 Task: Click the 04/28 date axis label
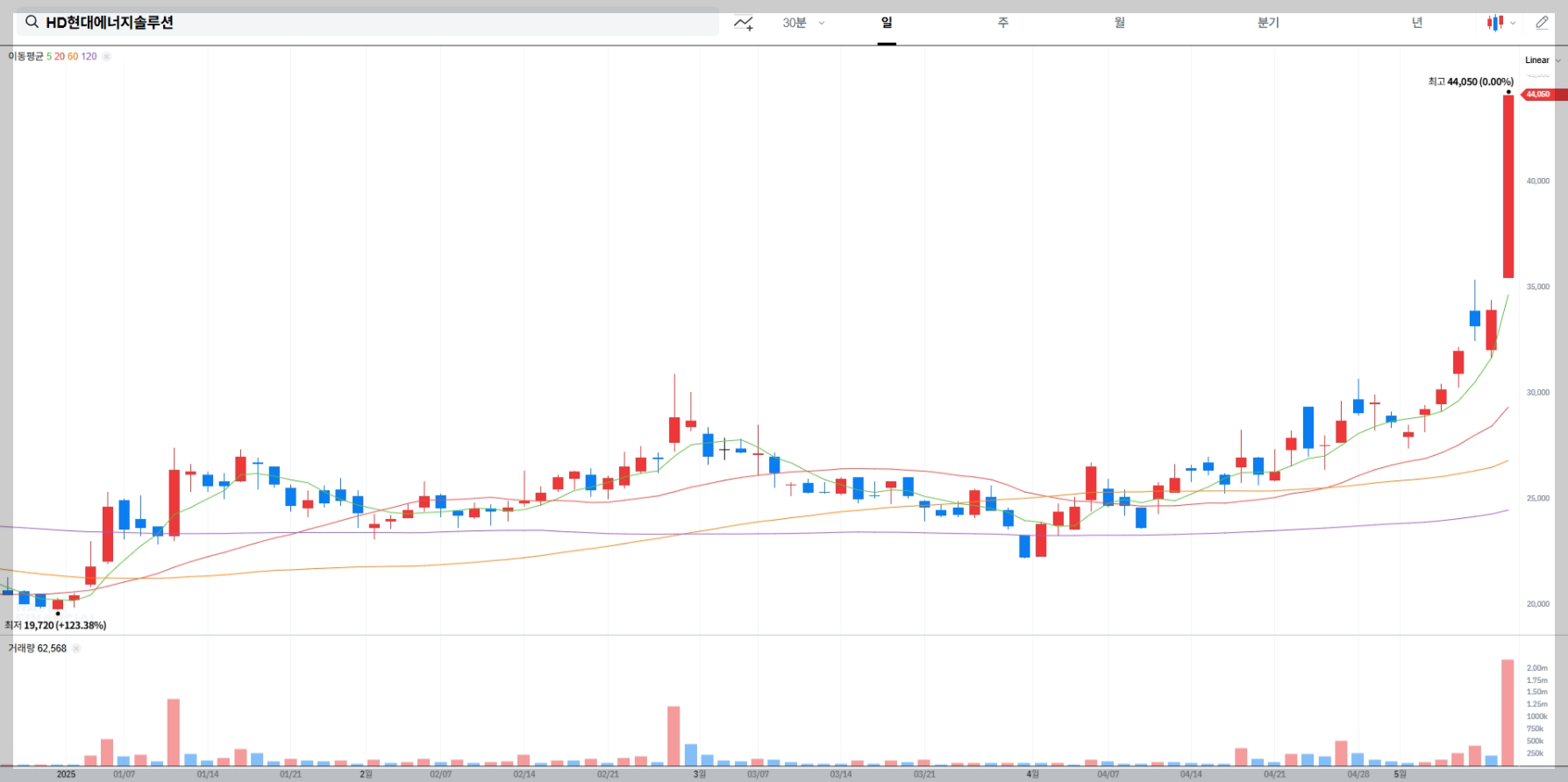pos(1358,774)
